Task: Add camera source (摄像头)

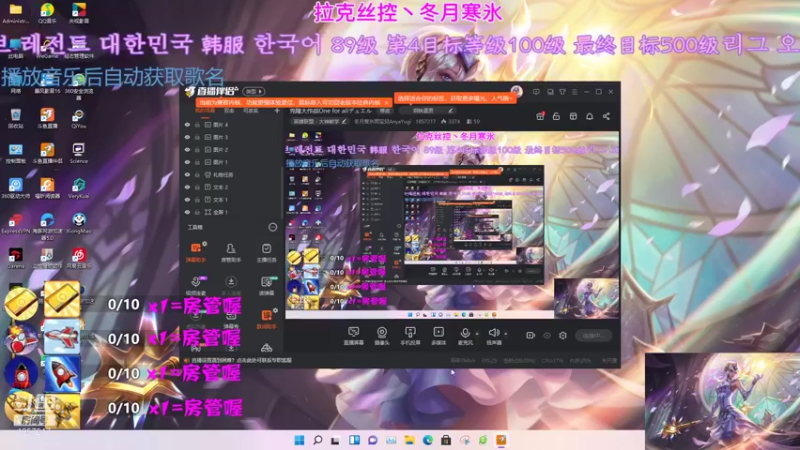Action: click(x=382, y=336)
